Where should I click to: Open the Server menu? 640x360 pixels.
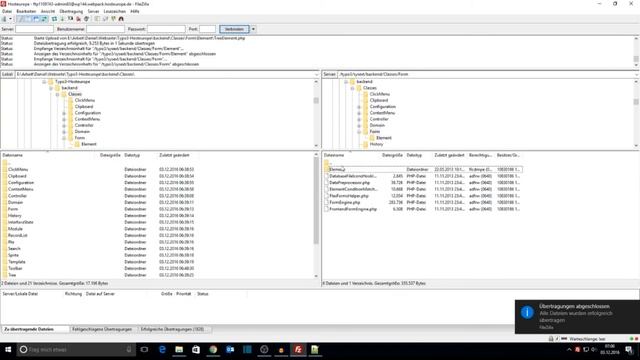(x=93, y=11)
